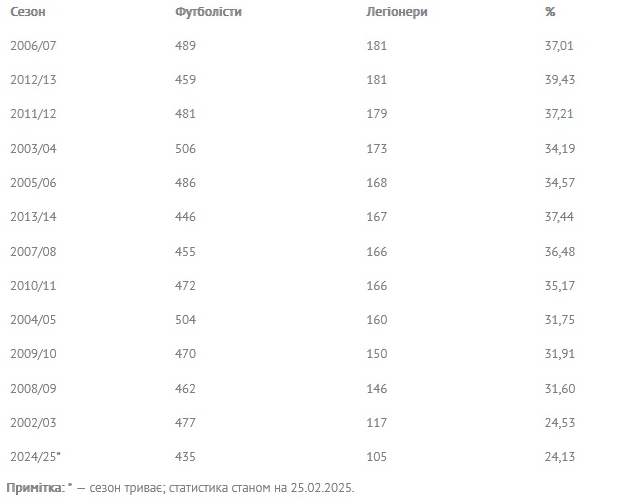The image size is (641, 502).
Task: Click percentage value 39,43
Action: point(560,80)
